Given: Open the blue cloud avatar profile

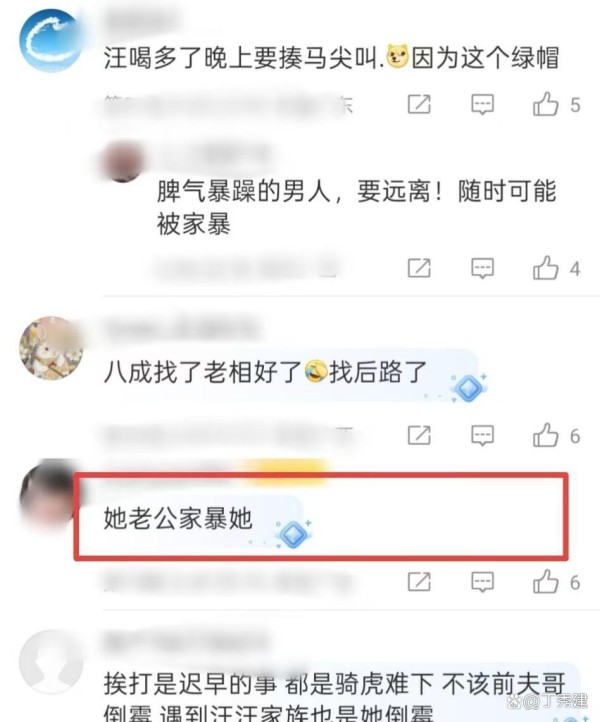Looking at the screenshot, I should click(x=51, y=41).
